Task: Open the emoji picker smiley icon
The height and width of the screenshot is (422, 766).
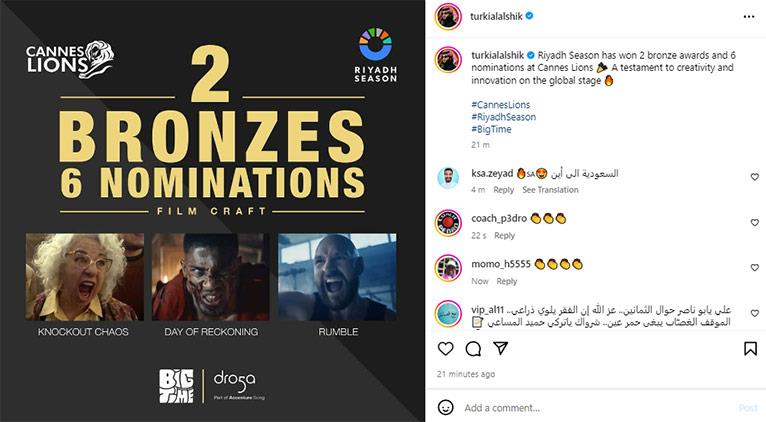Action: (x=446, y=407)
